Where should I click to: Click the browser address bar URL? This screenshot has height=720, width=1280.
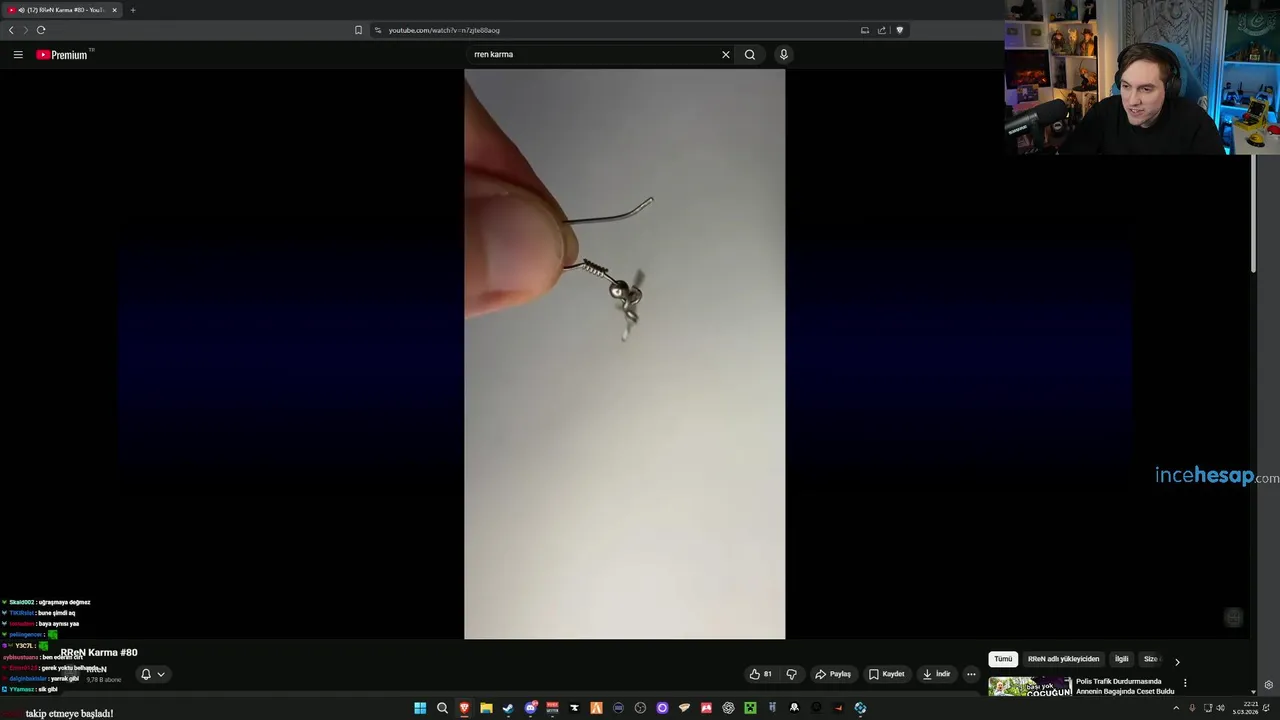(444, 30)
